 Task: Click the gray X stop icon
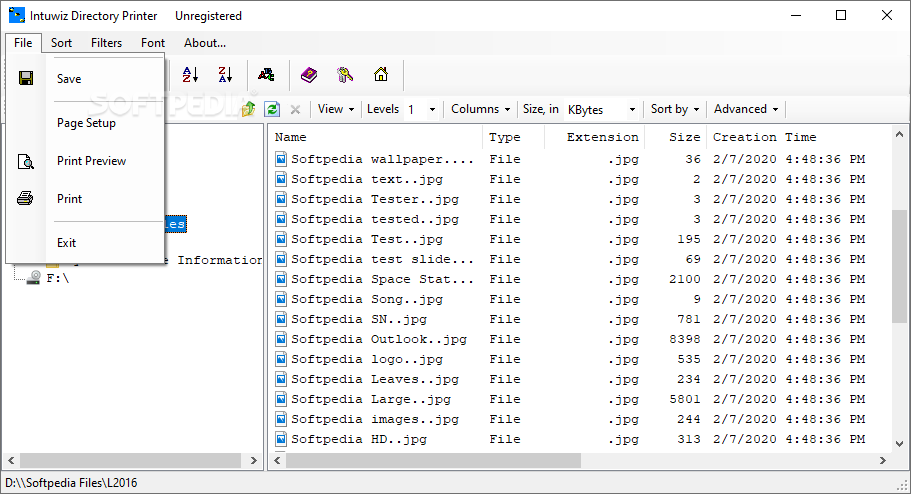tap(295, 109)
